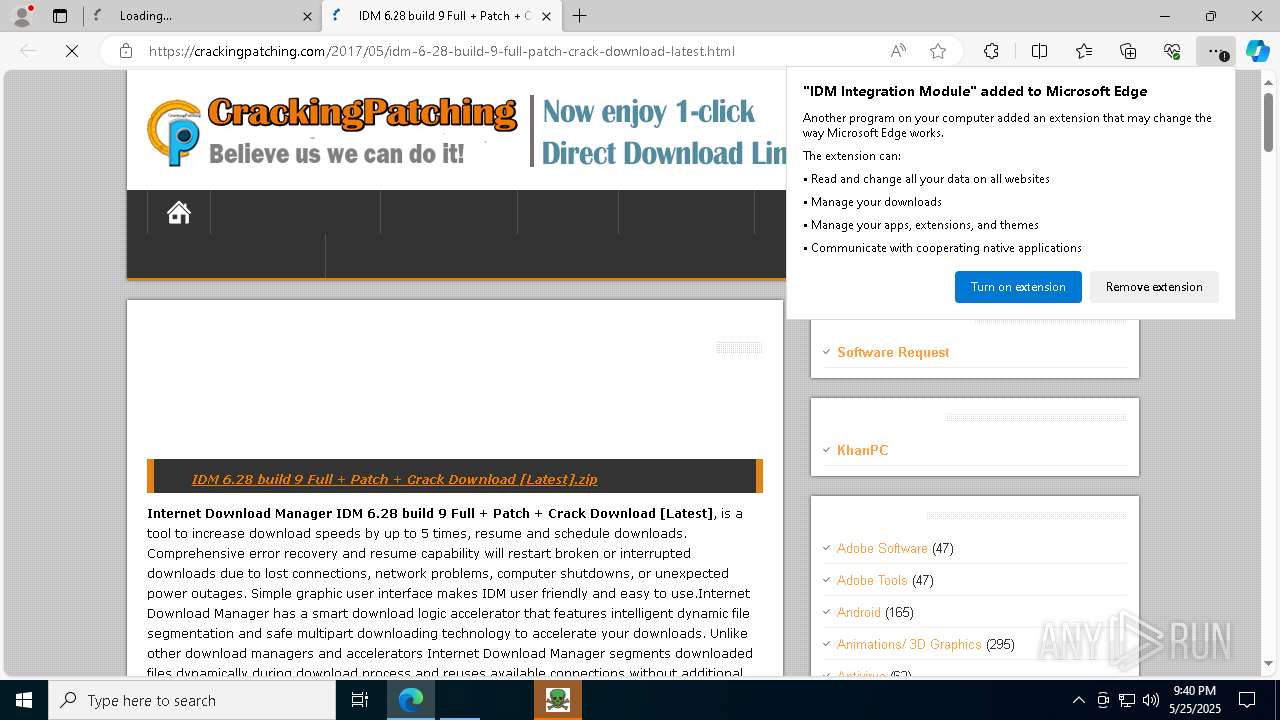Open the network tray icon
Viewport: 1280px width, 720px height.
click(1127, 700)
